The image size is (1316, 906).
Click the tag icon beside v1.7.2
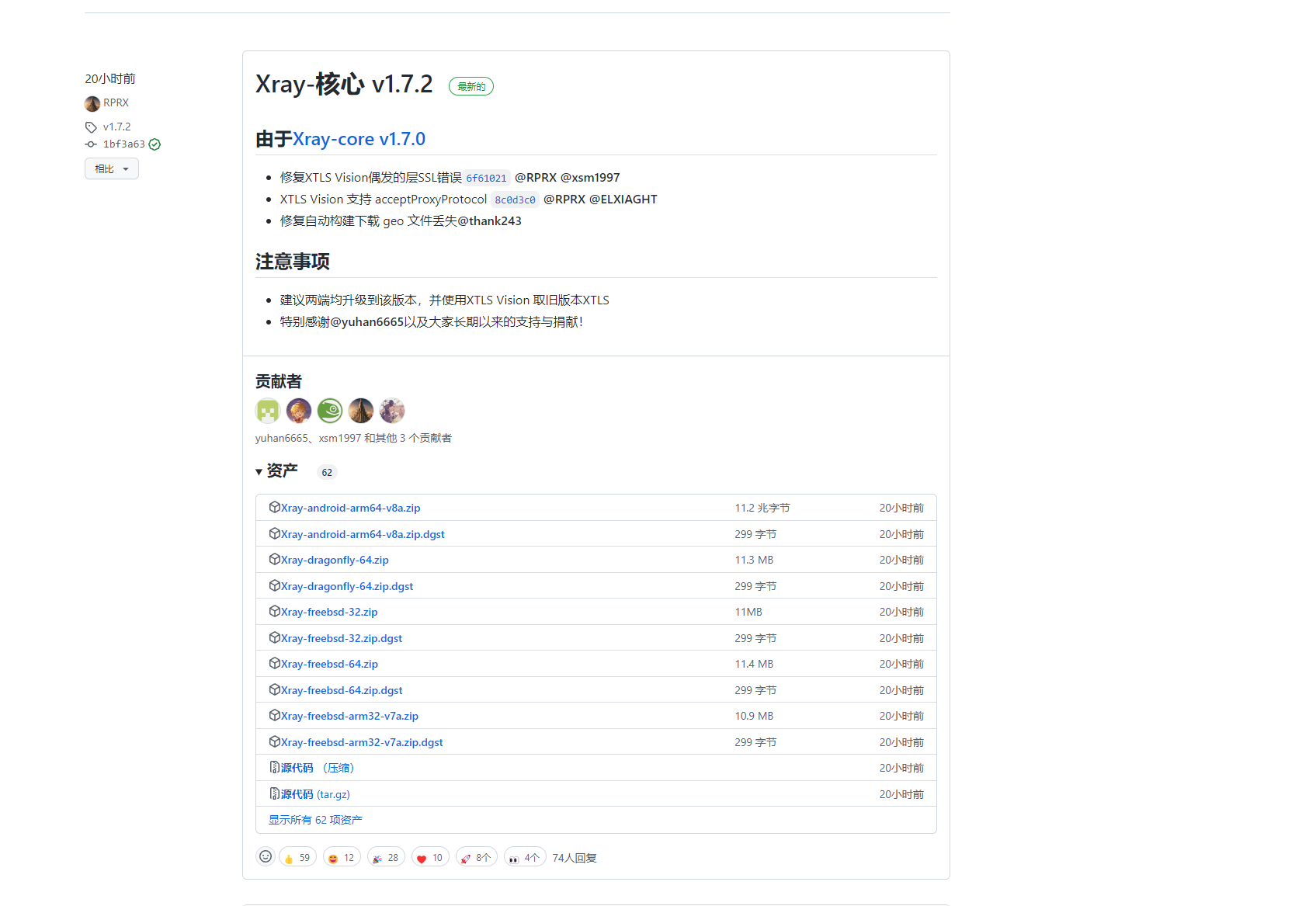(x=91, y=127)
